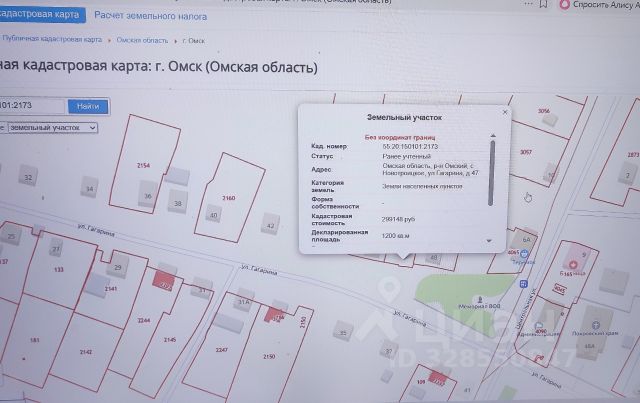Click building 29 on the map
This screenshot has height=403, width=640.
point(118,267)
